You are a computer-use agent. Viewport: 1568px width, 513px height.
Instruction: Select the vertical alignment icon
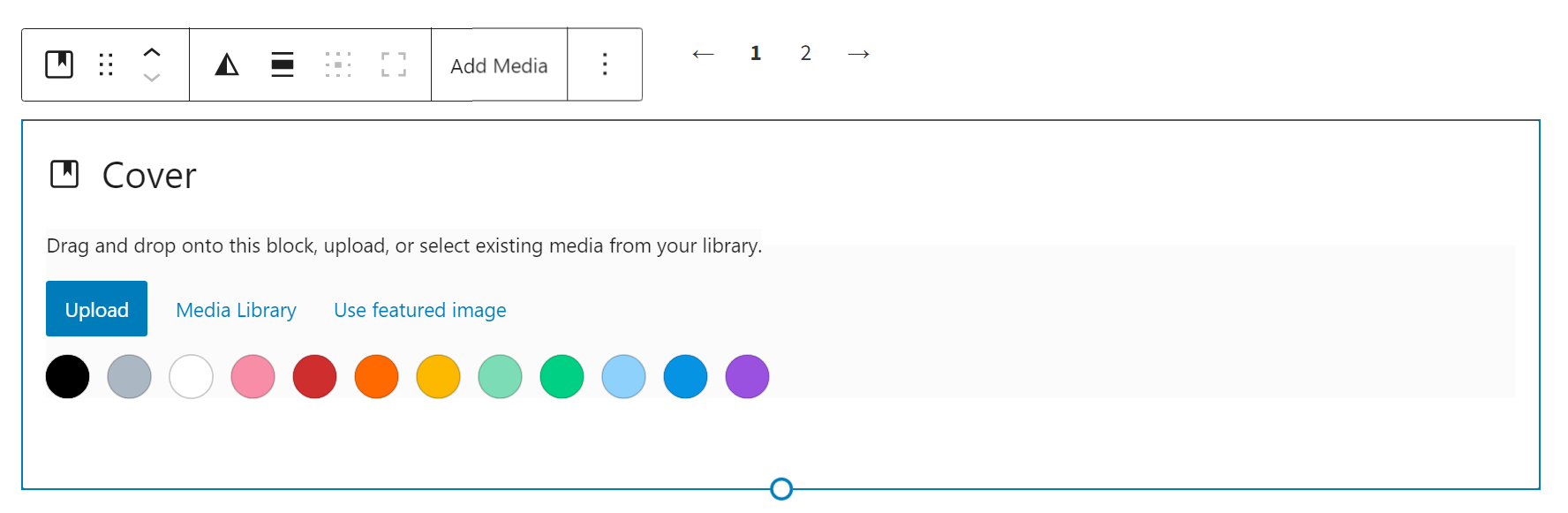[x=282, y=64]
